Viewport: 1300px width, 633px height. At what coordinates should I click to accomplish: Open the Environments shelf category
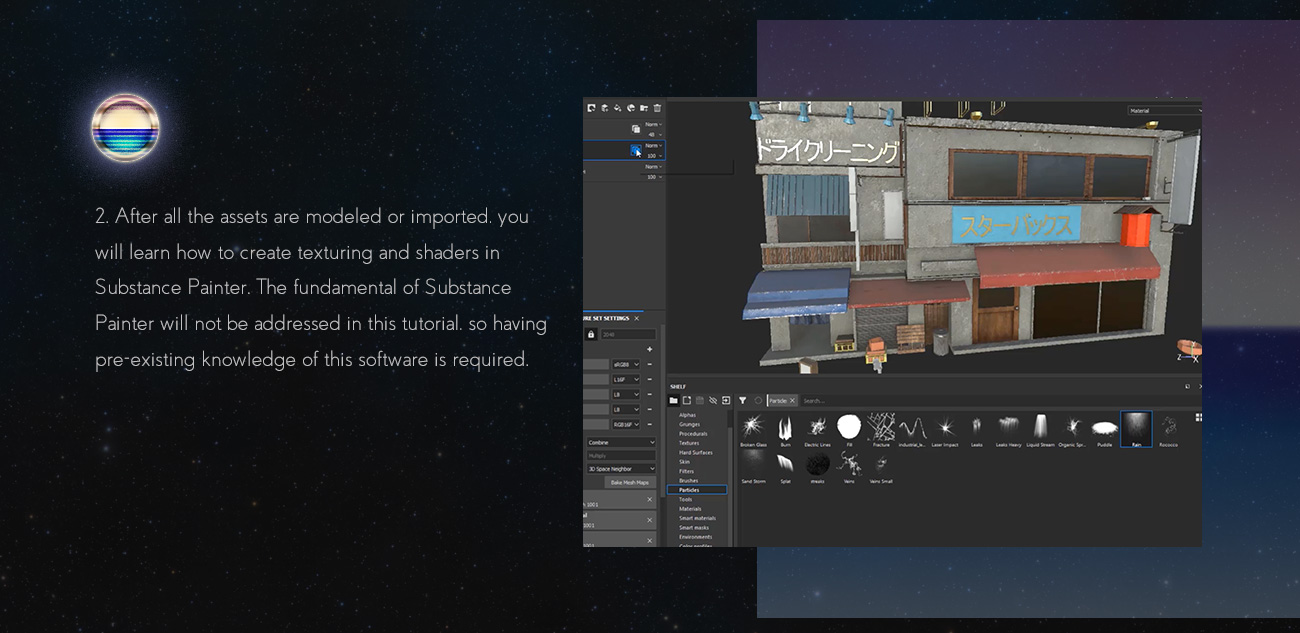tap(696, 537)
